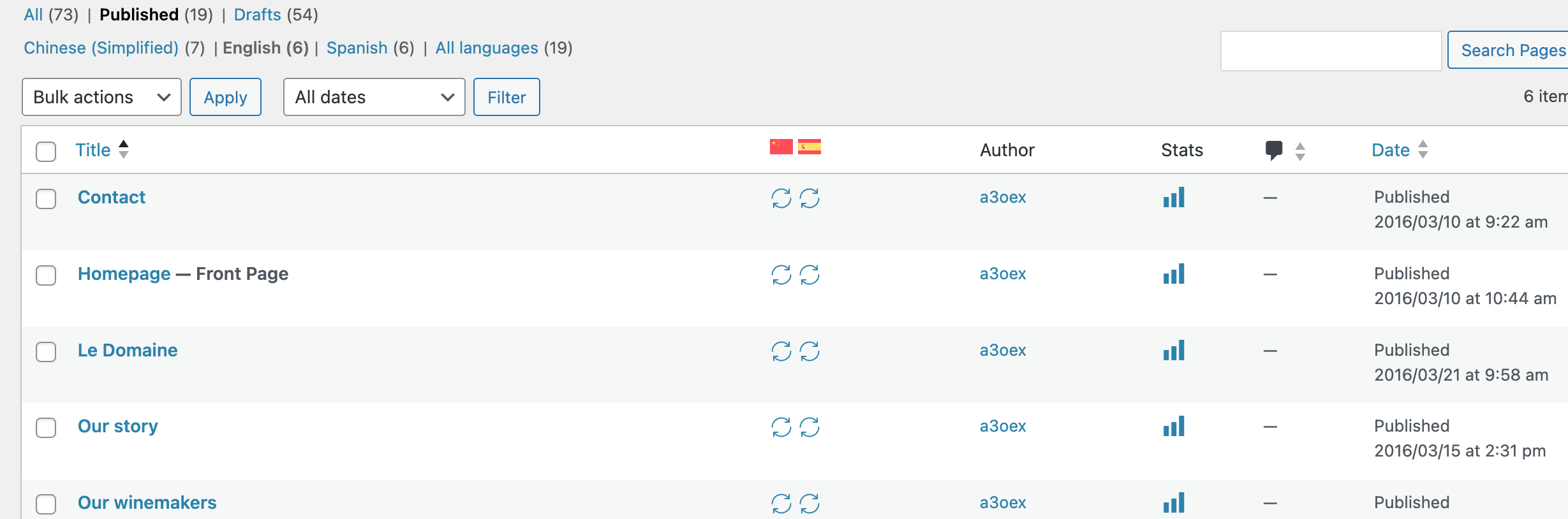Select the Our story row checkbox
This screenshot has width=1568, height=519.
click(46, 427)
